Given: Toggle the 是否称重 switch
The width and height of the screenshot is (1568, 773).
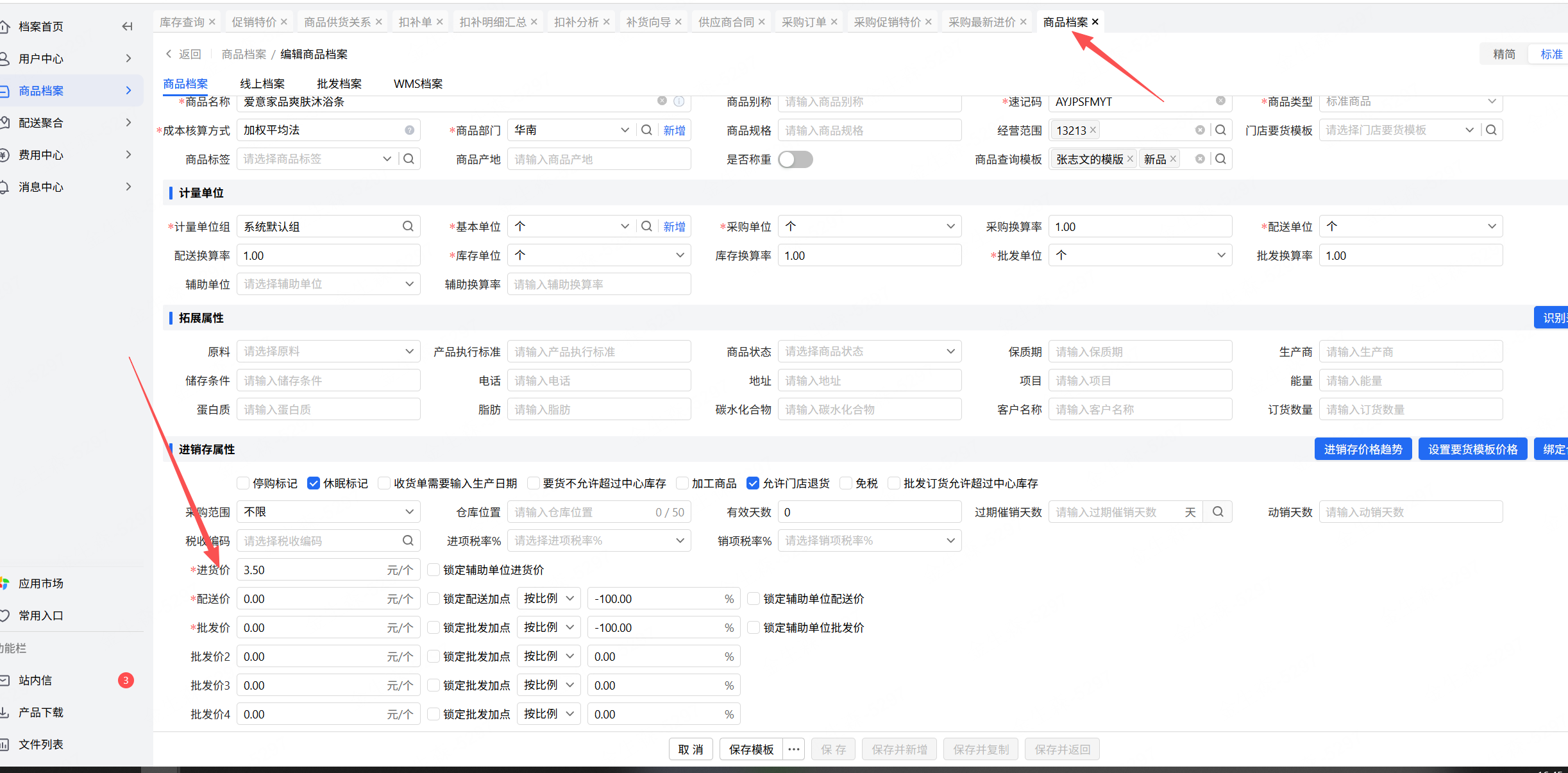Looking at the screenshot, I should (795, 159).
